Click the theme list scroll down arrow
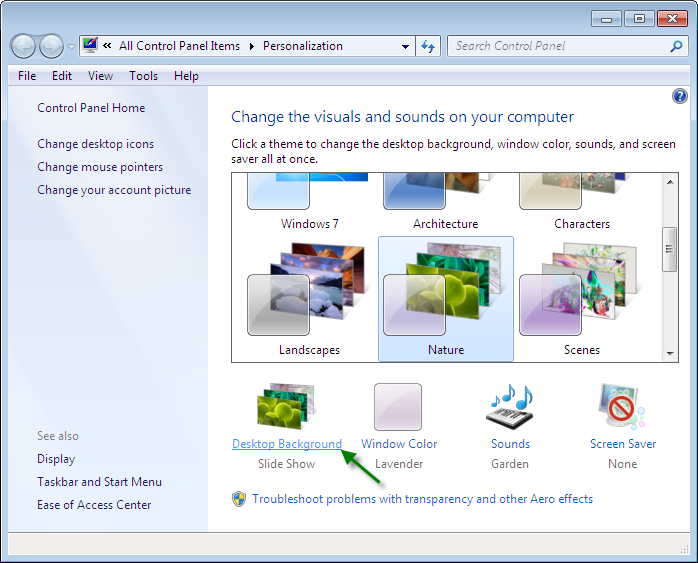Image resolution: width=698 pixels, height=563 pixels. [670, 354]
